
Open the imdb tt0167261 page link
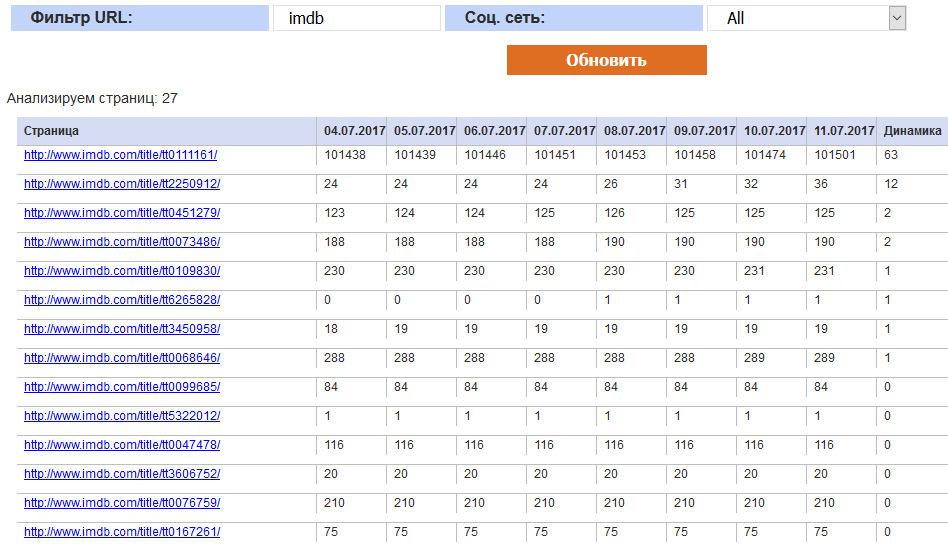(122, 532)
